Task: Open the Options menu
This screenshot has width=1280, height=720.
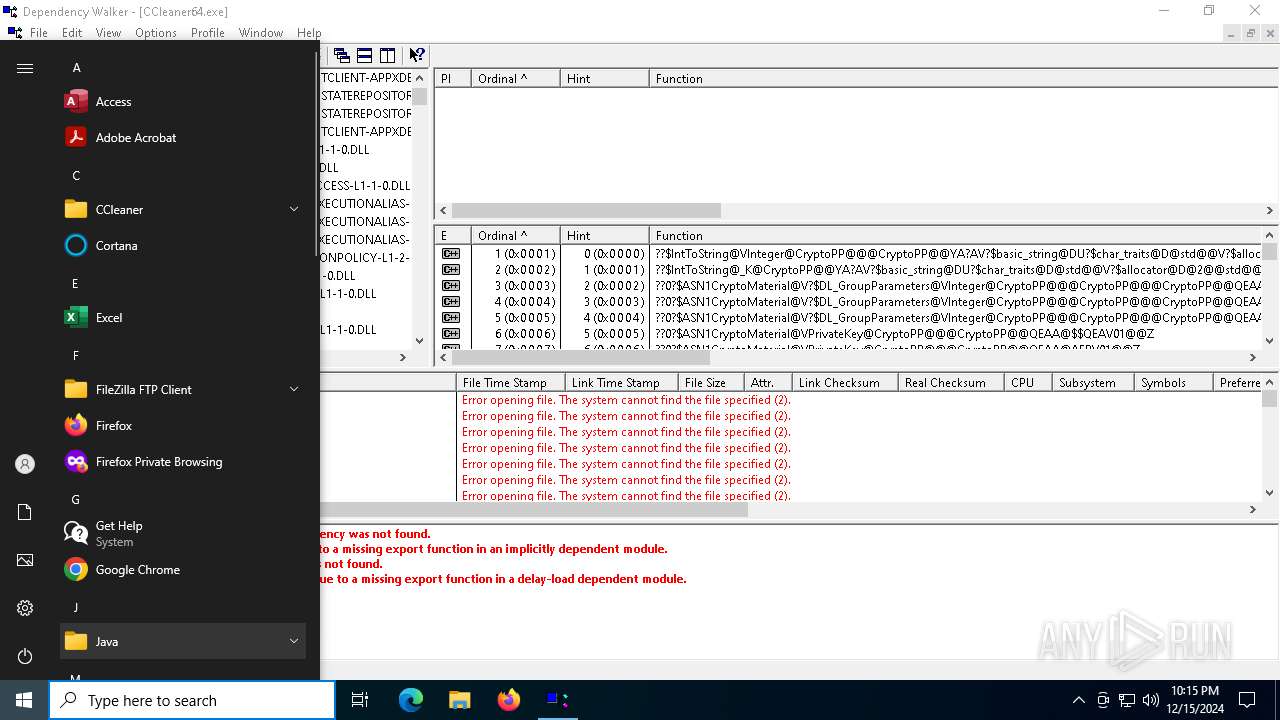Action: point(156,33)
